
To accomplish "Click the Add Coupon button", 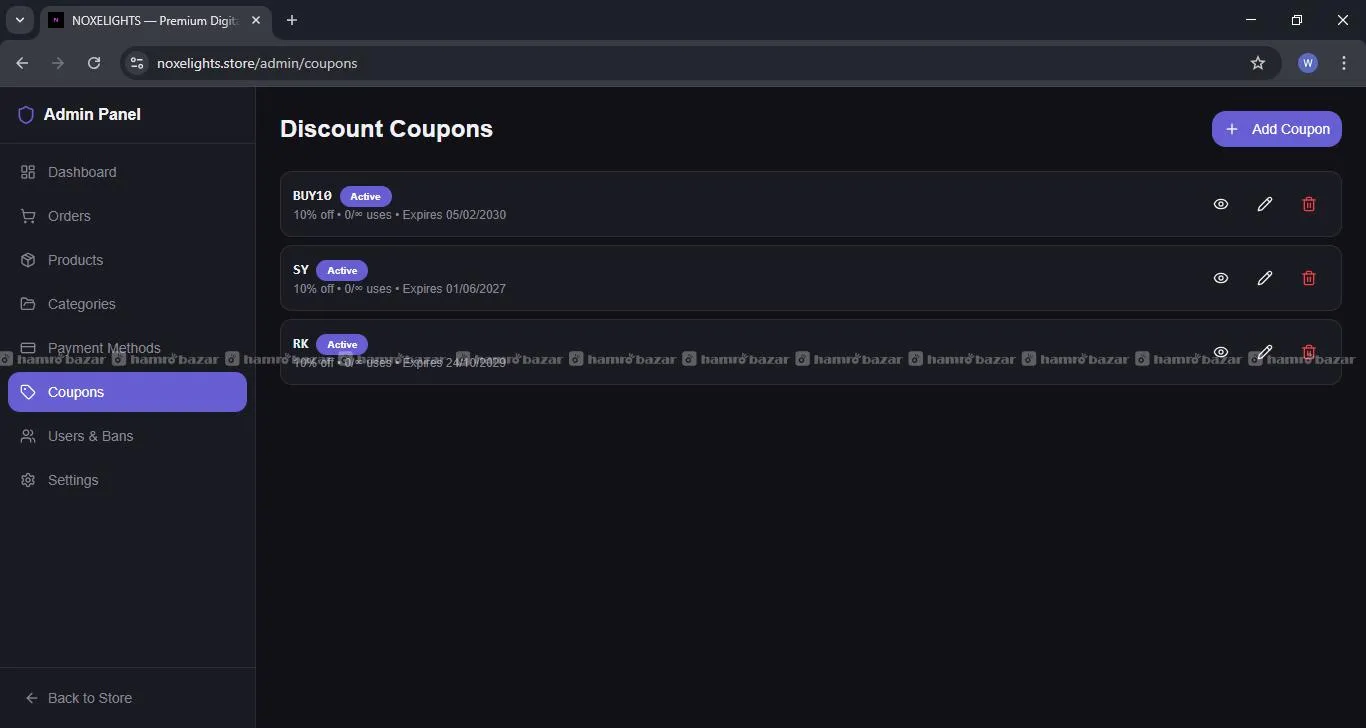I will (1276, 129).
